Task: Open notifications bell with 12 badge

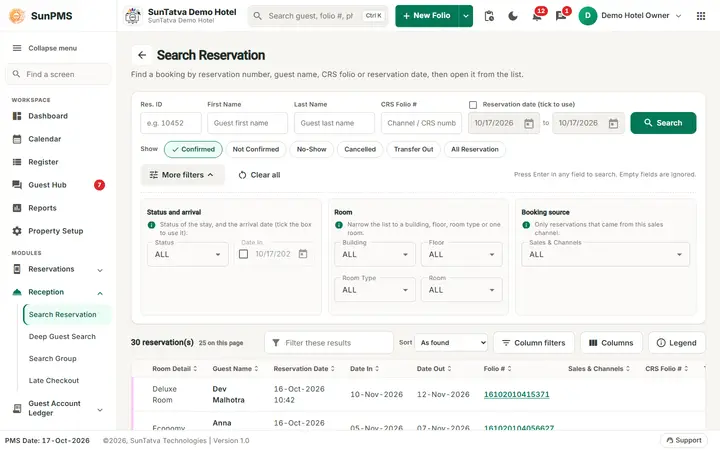Action: [537, 16]
